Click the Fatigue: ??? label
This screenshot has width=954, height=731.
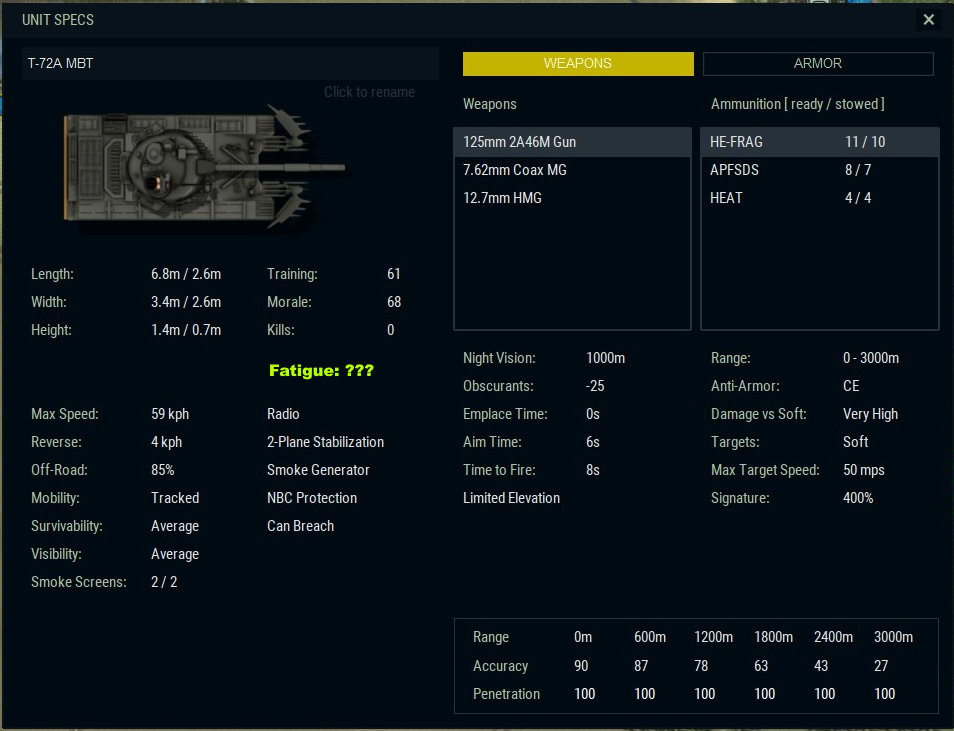321,370
